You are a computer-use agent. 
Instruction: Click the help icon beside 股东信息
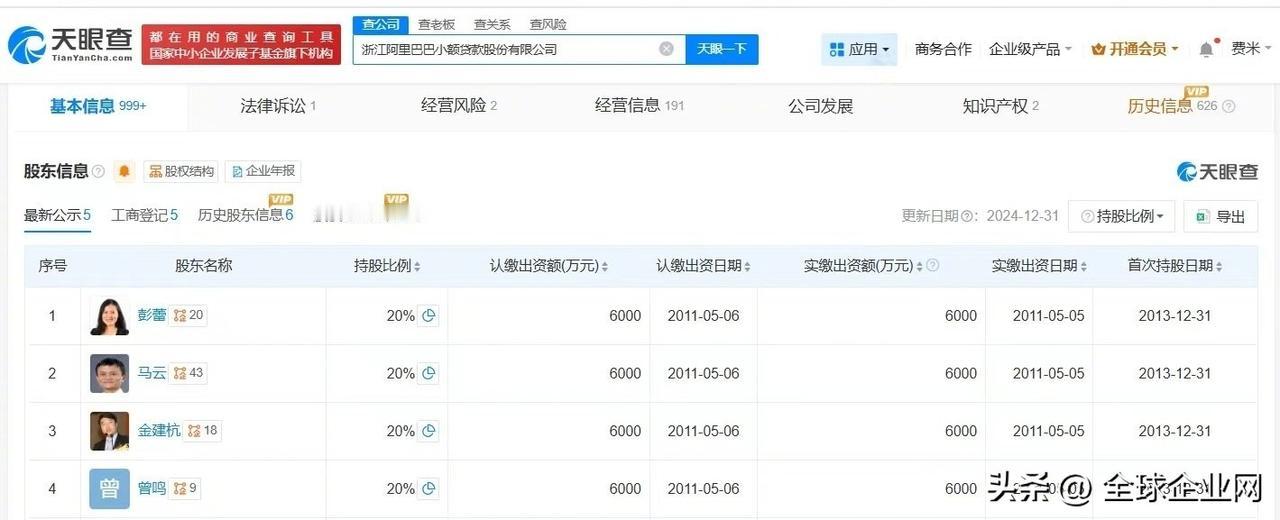[x=98, y=171]
